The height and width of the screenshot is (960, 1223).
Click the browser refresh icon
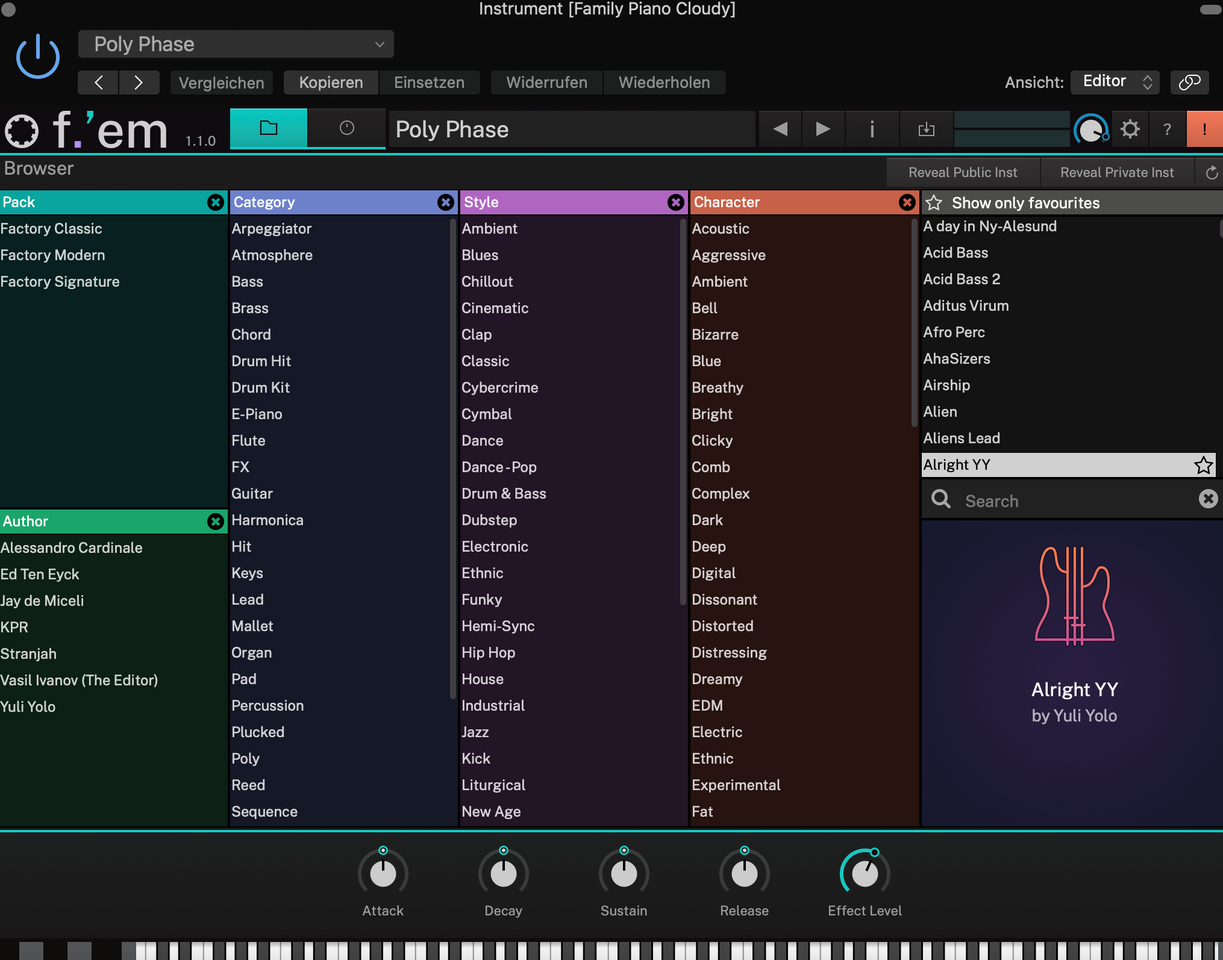1211,173
